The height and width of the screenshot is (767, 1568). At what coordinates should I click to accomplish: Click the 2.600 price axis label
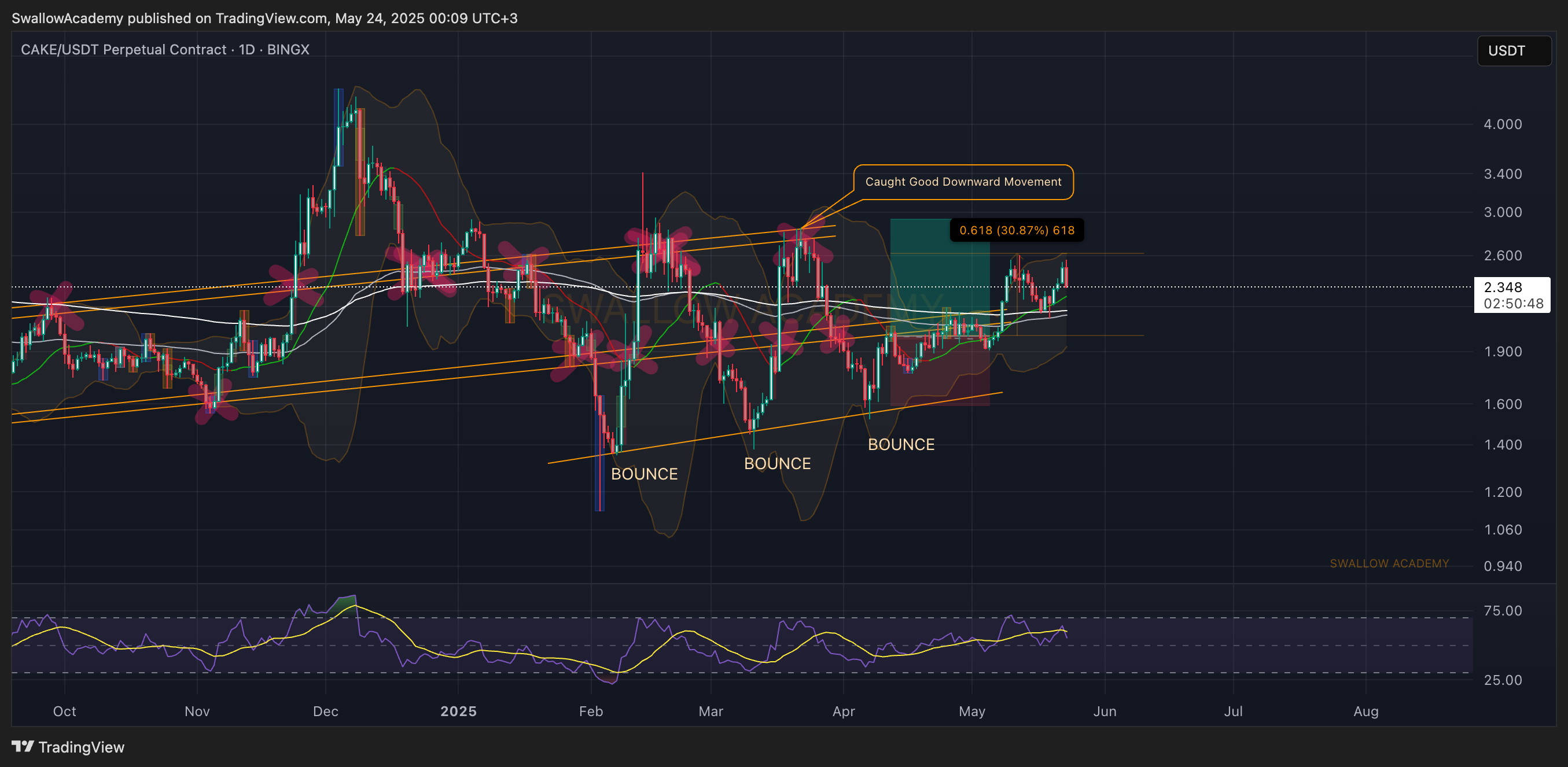click(x=1502, y=256)
